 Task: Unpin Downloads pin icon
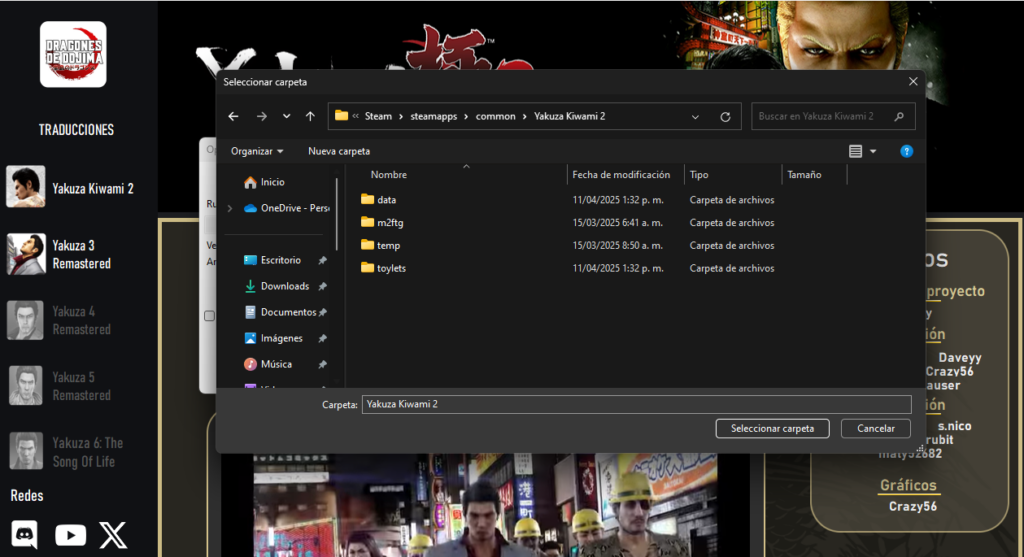click(x=323, y=287)
